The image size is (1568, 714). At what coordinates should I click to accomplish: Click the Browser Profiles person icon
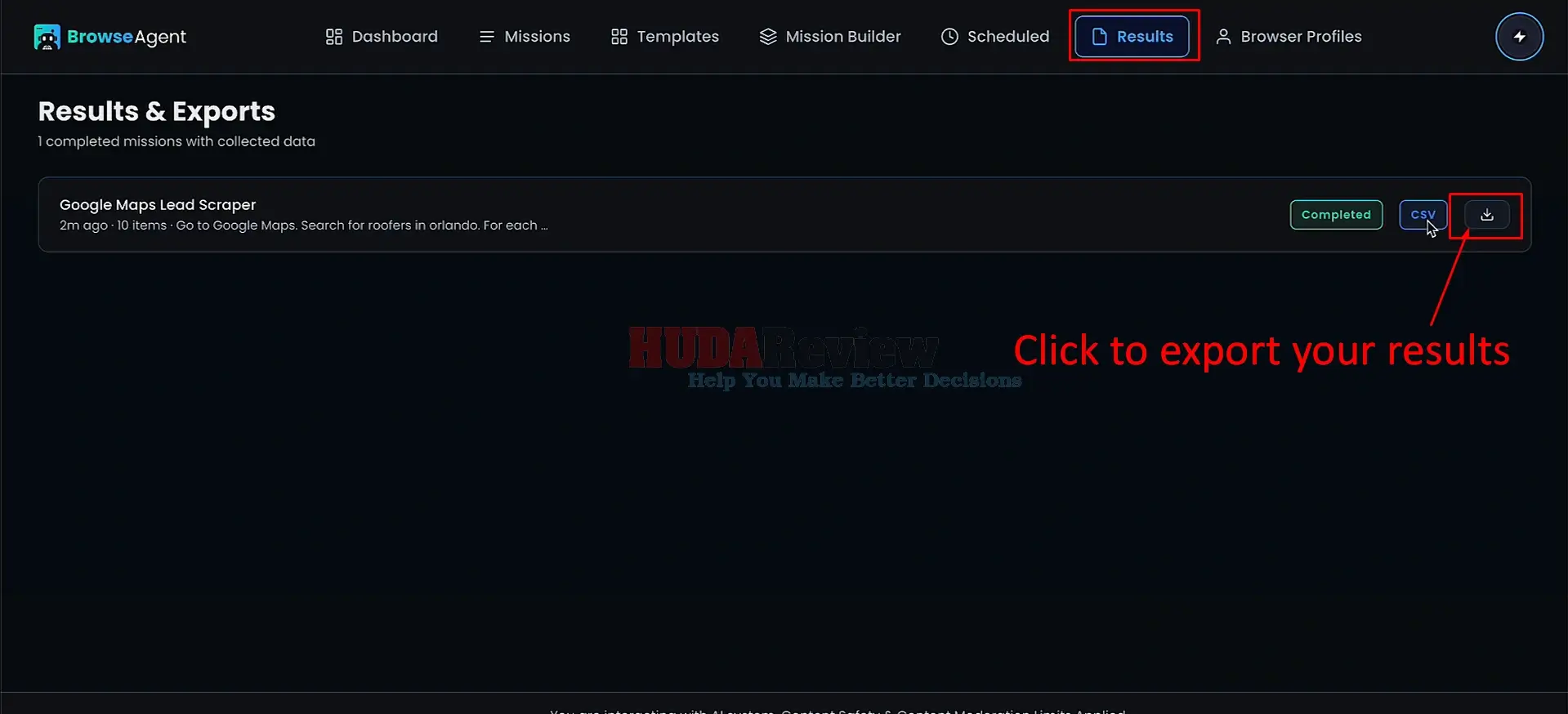[1223, 37]
